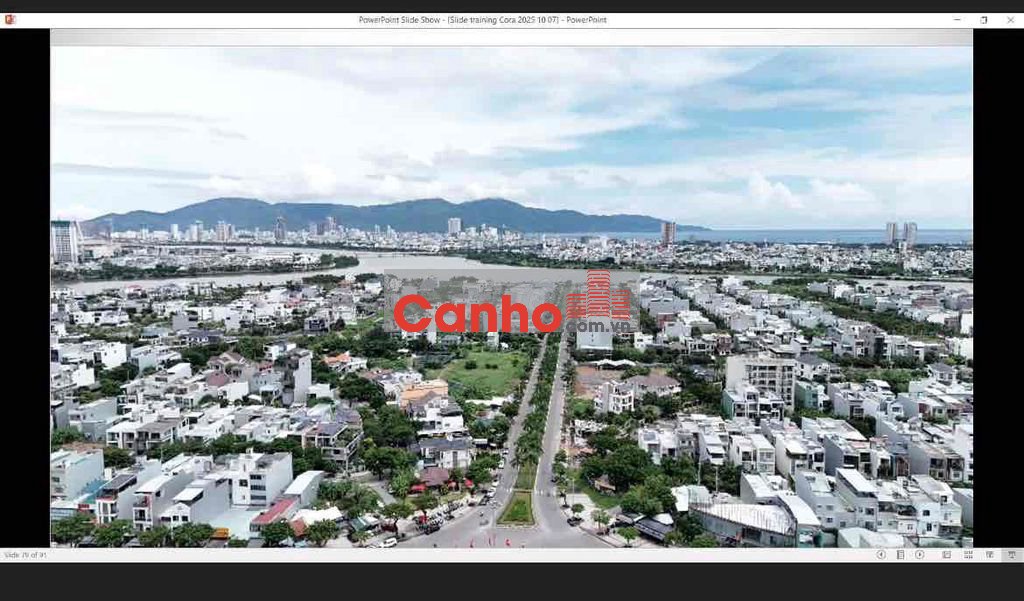The width and height of the screenshot is (1024, 601).
Task: Click the window title text in title bar
Action: [x=482, y=19]
